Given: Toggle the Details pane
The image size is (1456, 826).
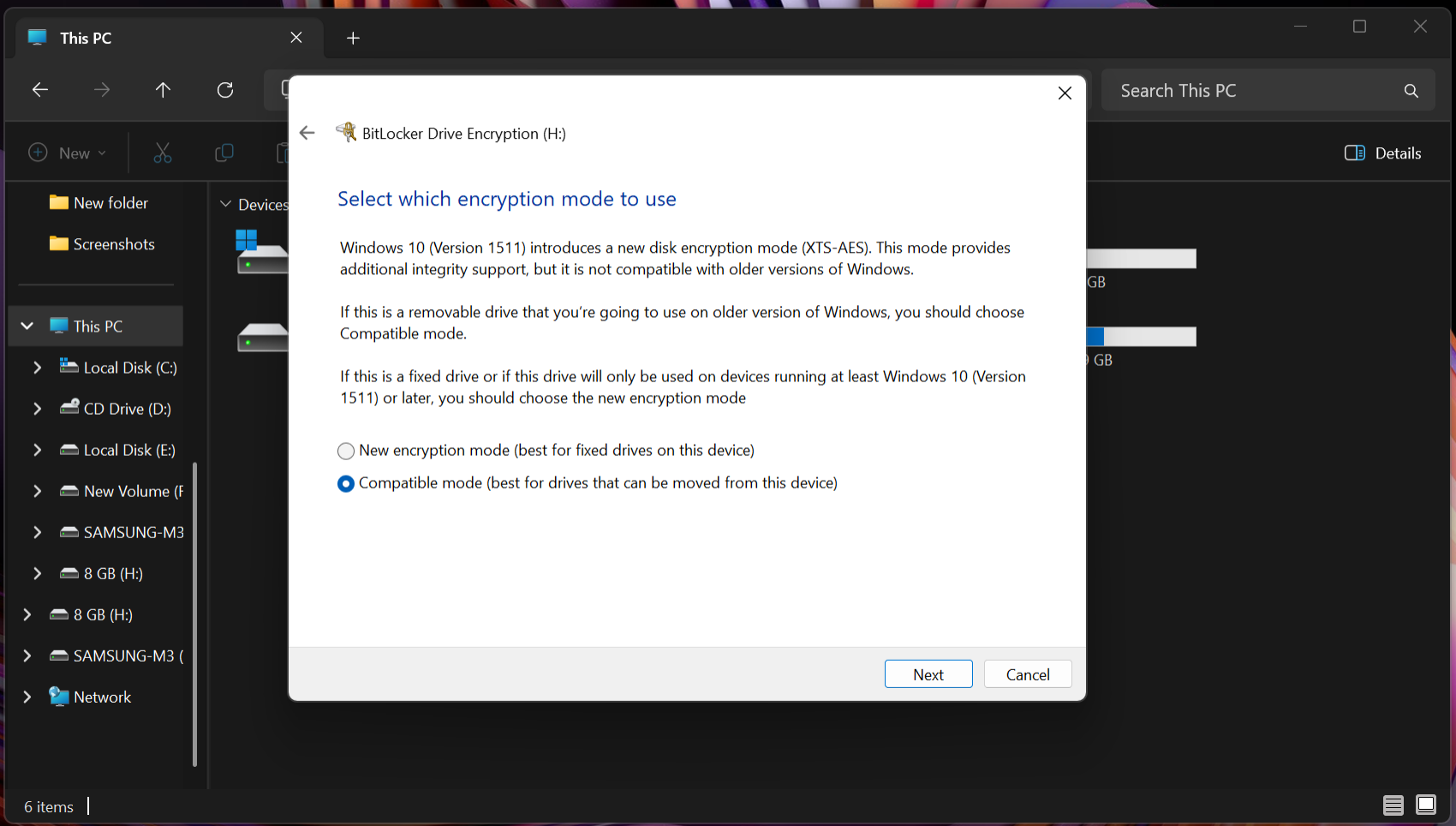Looking at the screenshot, I should pyautogui.click(x=1381, y=153).
